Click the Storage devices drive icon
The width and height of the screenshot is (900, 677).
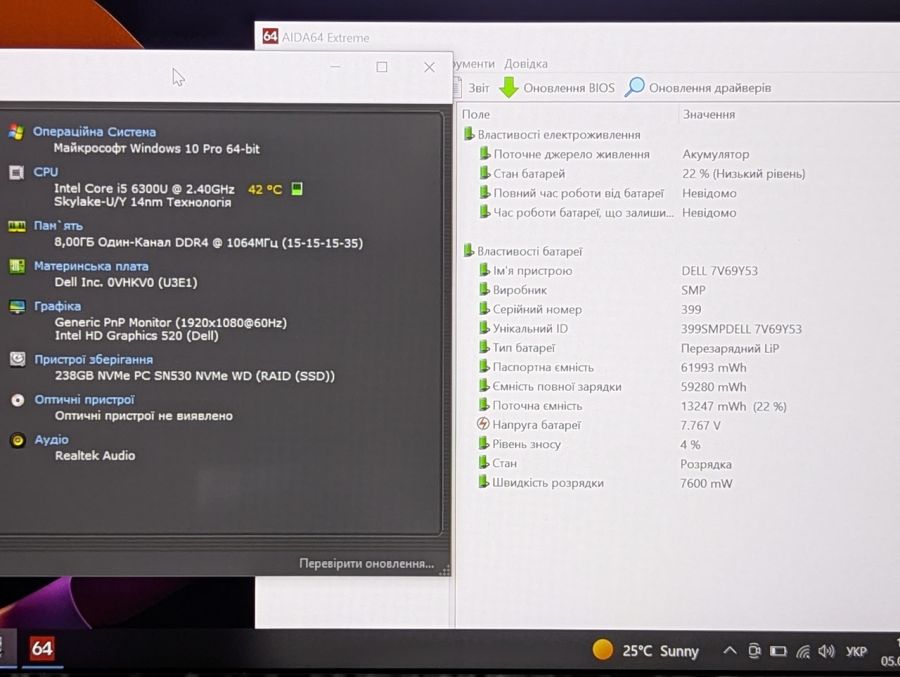[x=18, y=359]
